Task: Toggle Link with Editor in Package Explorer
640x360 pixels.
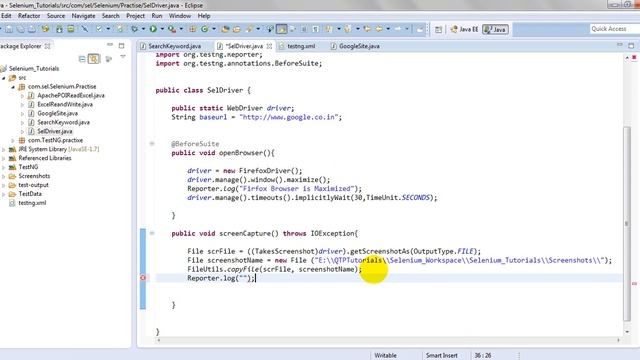Action: [x=94, y=59]
